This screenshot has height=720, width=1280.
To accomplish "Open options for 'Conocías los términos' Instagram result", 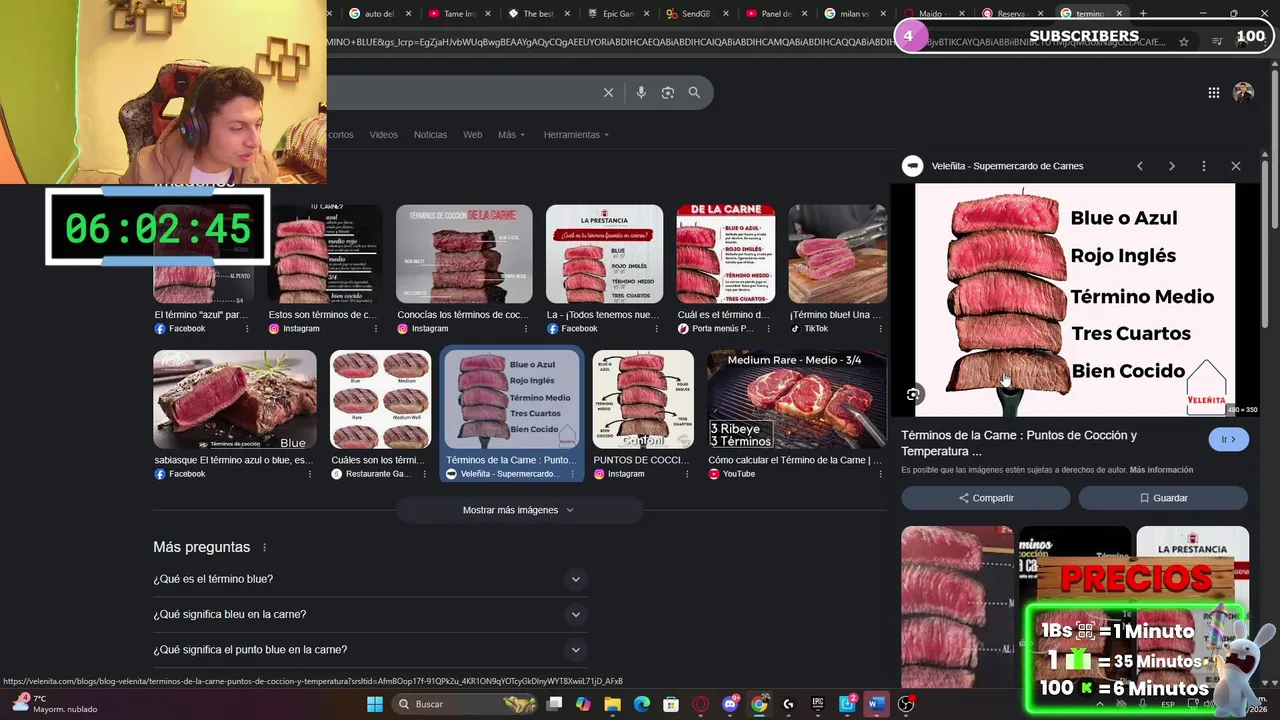I will point(526,329).
